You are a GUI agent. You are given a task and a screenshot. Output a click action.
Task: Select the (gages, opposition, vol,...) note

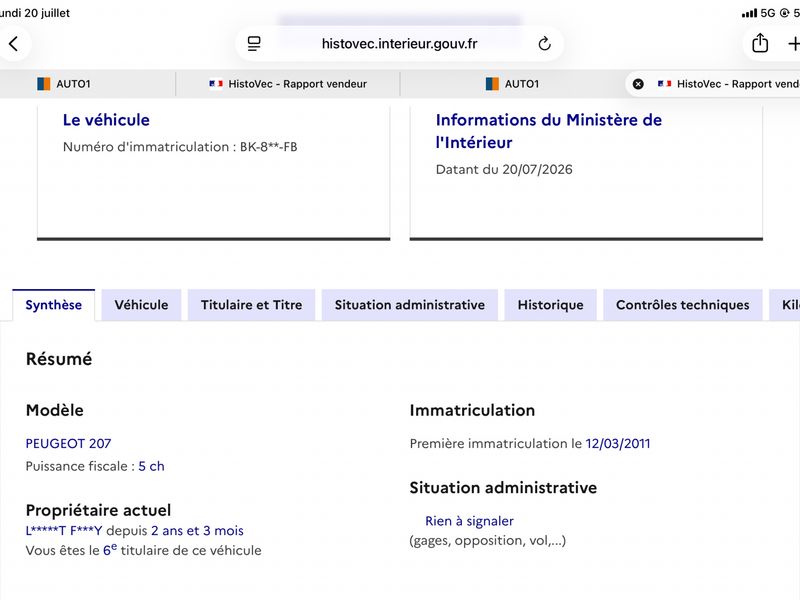click(488, 540)
